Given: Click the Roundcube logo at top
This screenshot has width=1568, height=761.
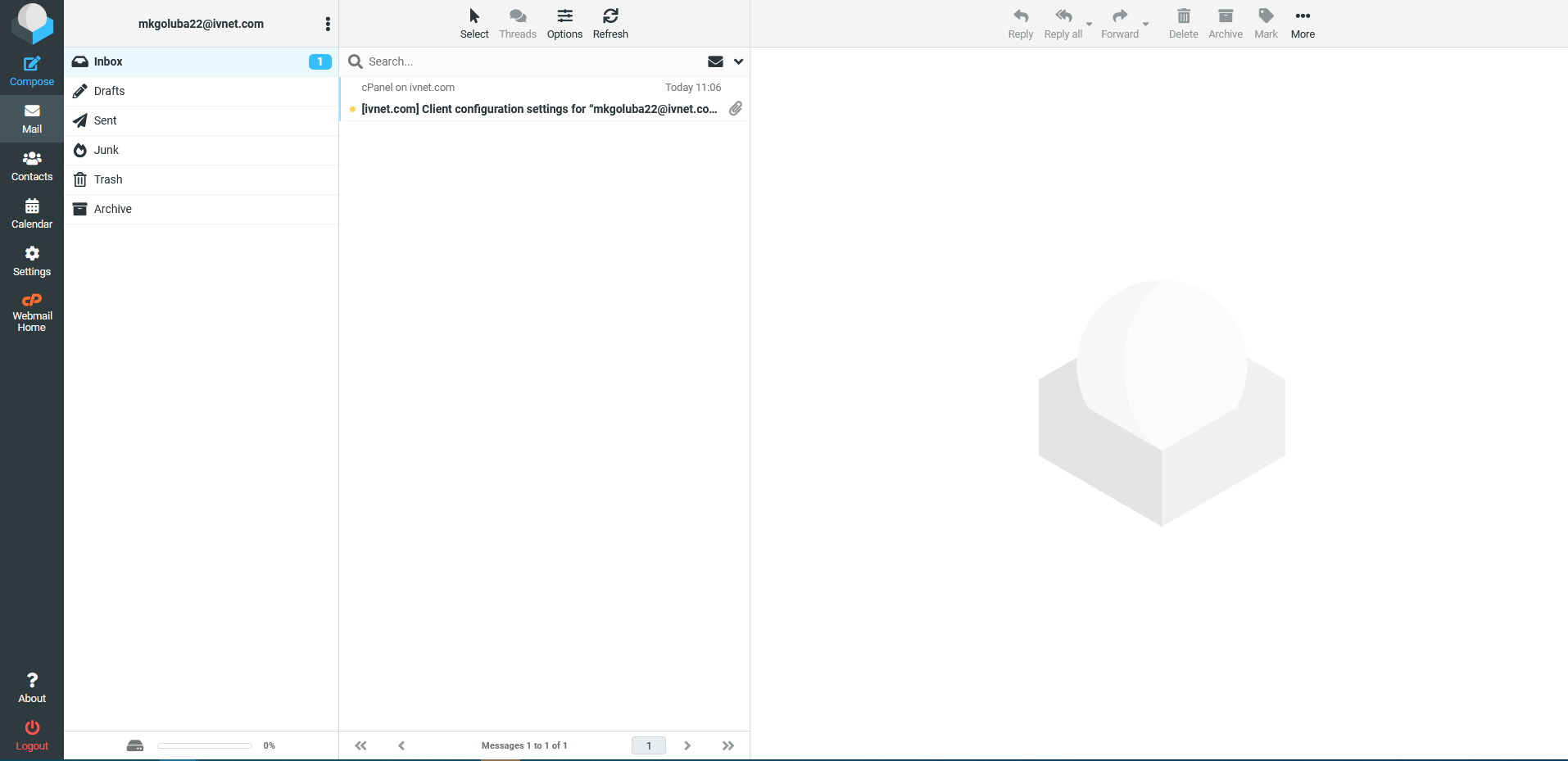Looking at the screenshot, I should point(32,23).
